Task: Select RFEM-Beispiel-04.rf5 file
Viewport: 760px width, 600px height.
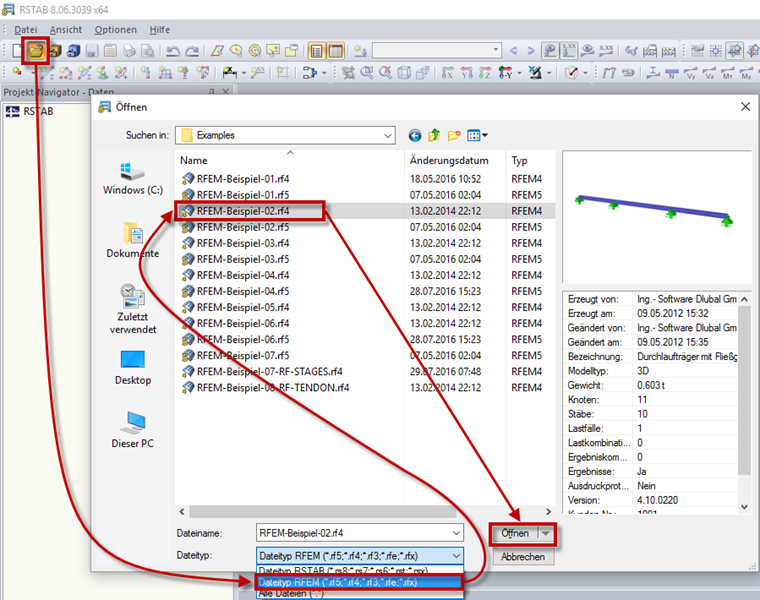Action: point(243,291)
